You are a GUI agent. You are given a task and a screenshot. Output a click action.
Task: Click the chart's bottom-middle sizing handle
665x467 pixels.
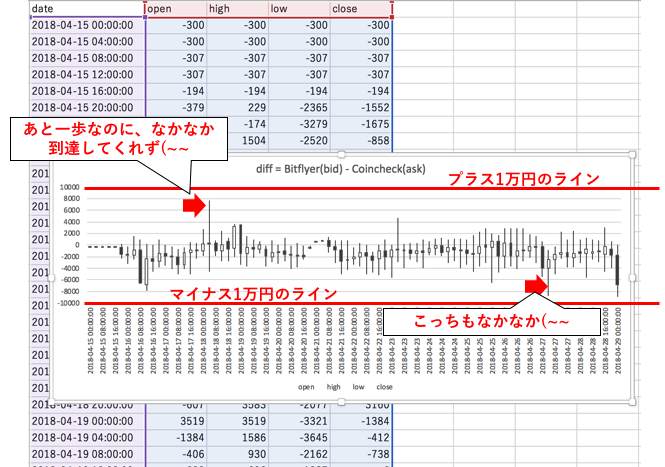point(341,401)
